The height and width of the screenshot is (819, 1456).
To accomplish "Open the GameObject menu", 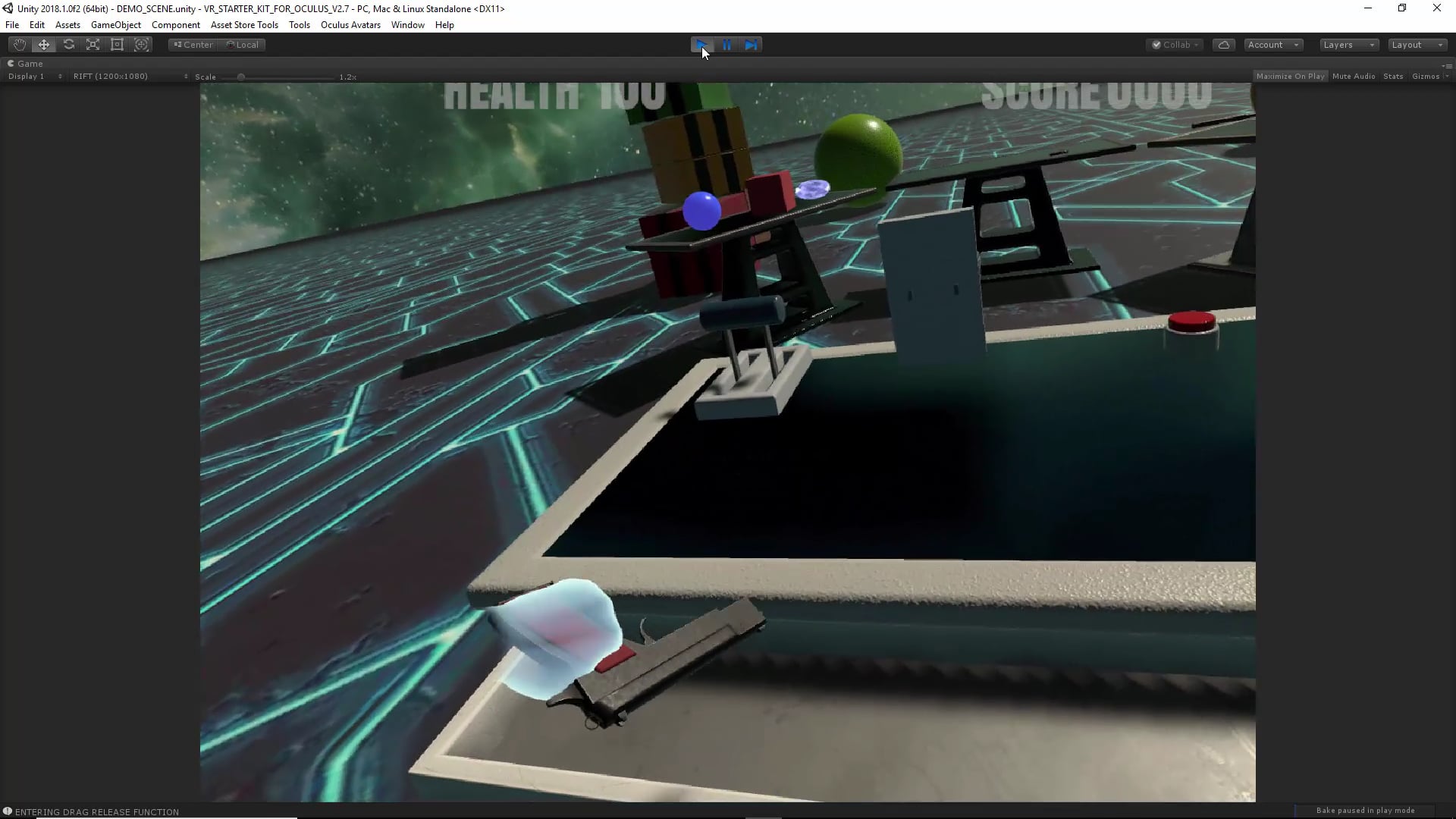I will pyautogui.click(x=115, y=24).
